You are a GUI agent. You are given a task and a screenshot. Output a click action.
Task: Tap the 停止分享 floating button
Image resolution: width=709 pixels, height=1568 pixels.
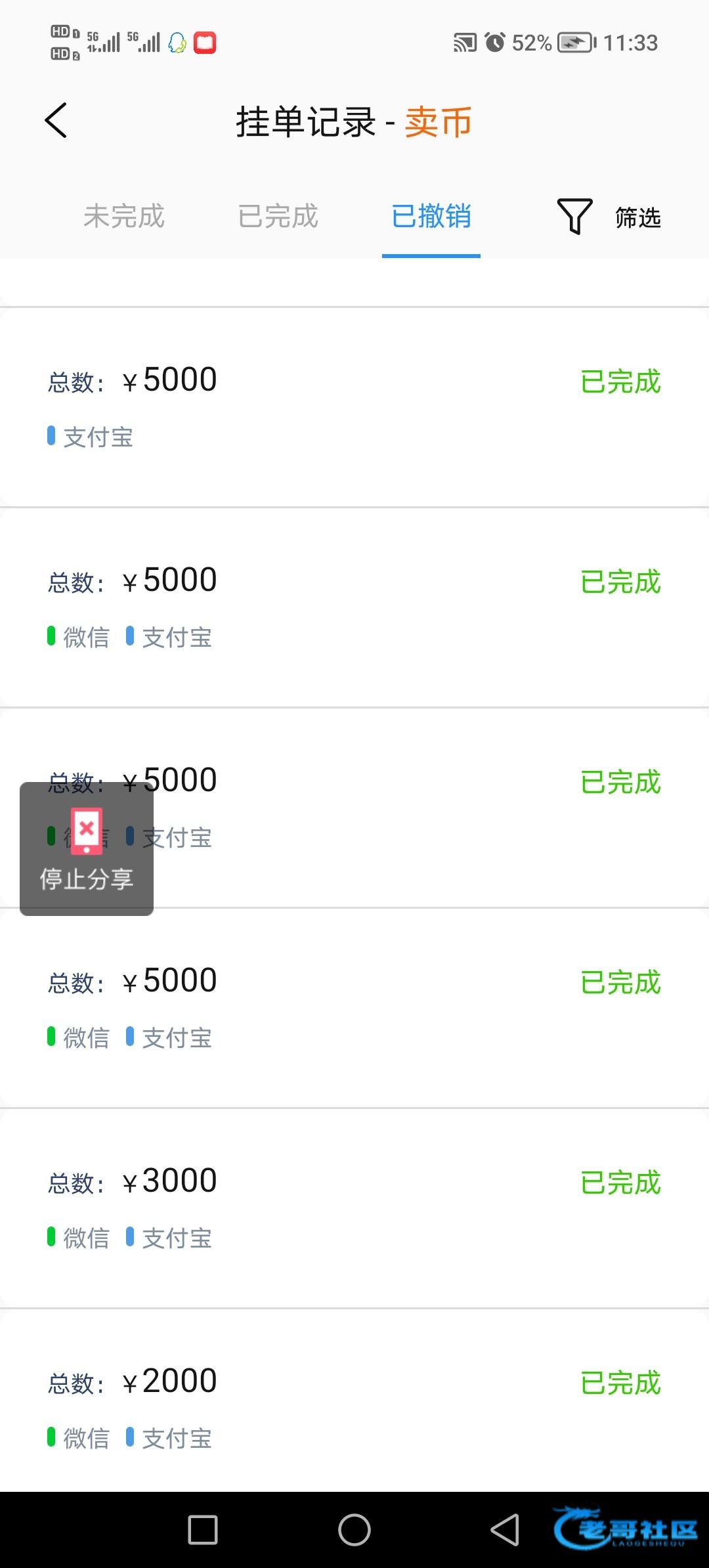tap(87, 879)
